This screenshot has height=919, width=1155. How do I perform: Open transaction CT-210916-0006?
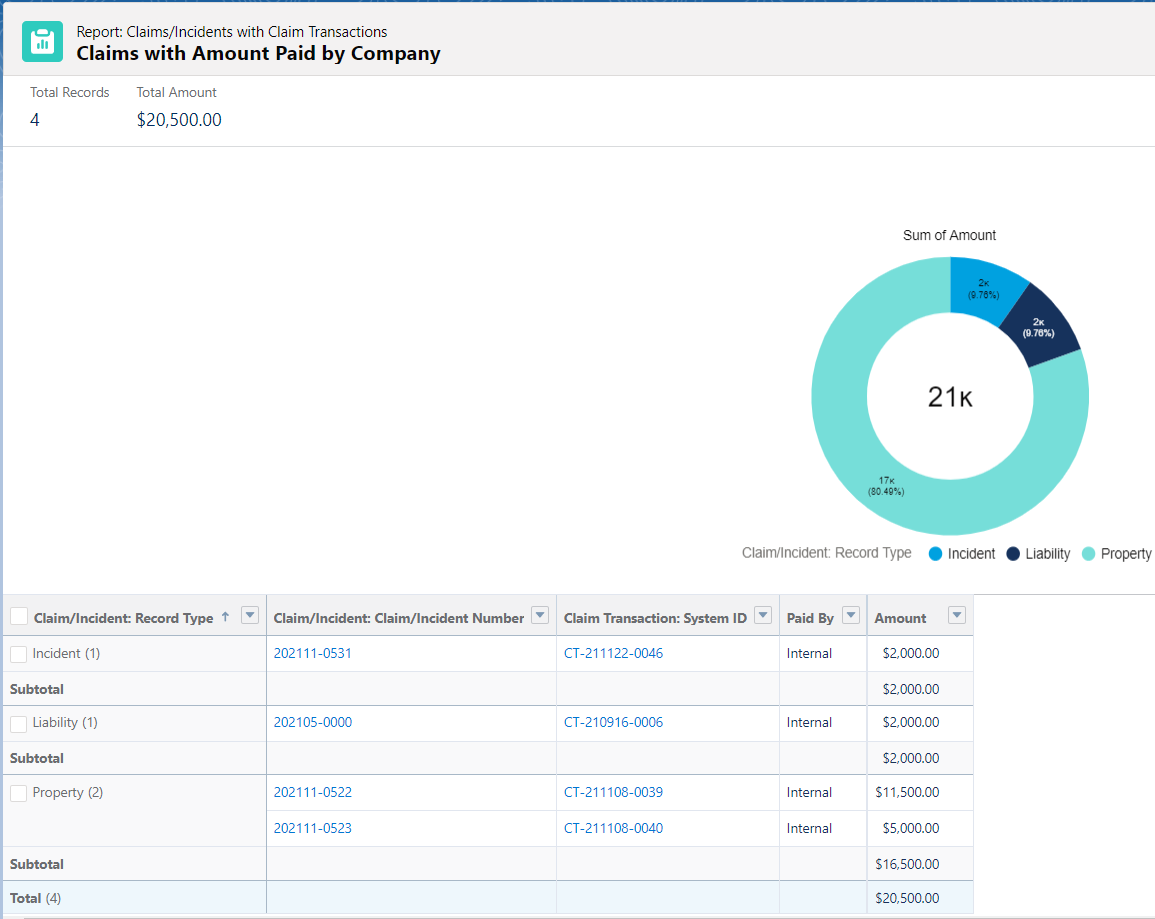pos(613,722)
